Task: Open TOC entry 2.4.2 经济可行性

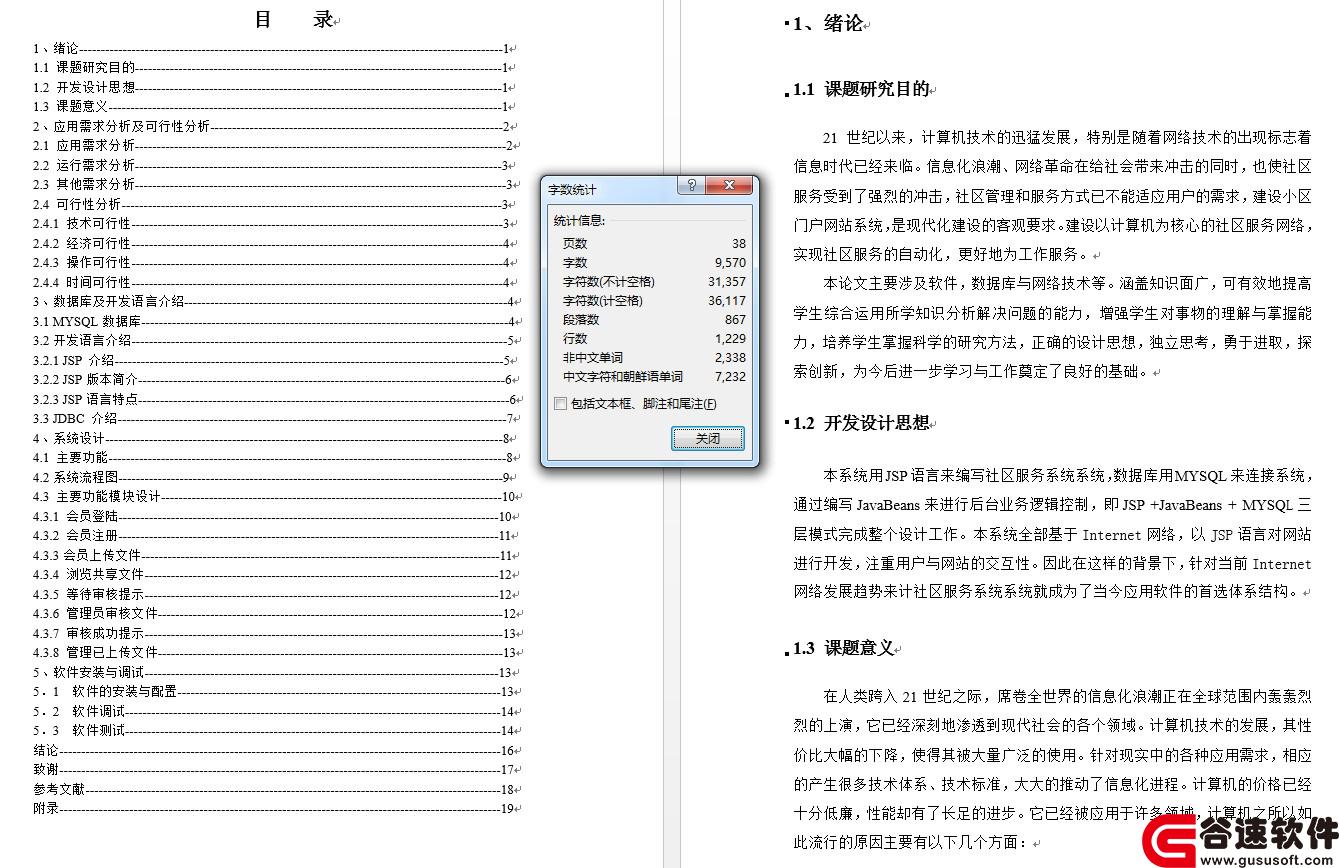Action: [x=274, y=243]
